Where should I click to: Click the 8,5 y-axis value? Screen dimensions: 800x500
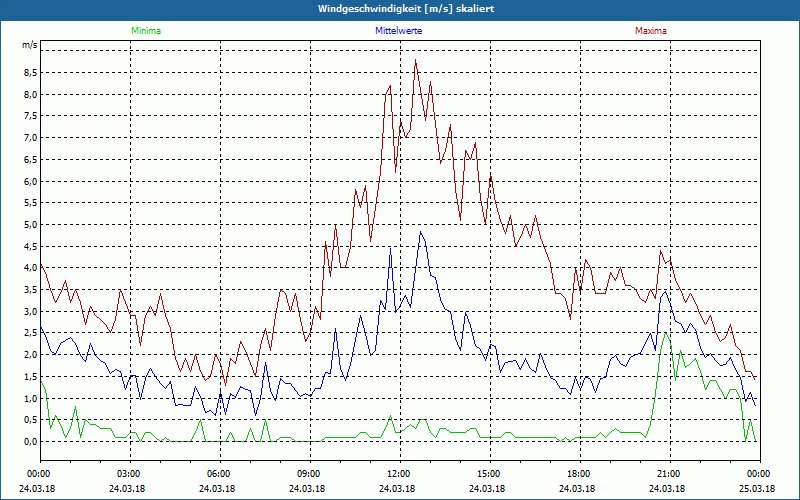(x=30, y=72)
